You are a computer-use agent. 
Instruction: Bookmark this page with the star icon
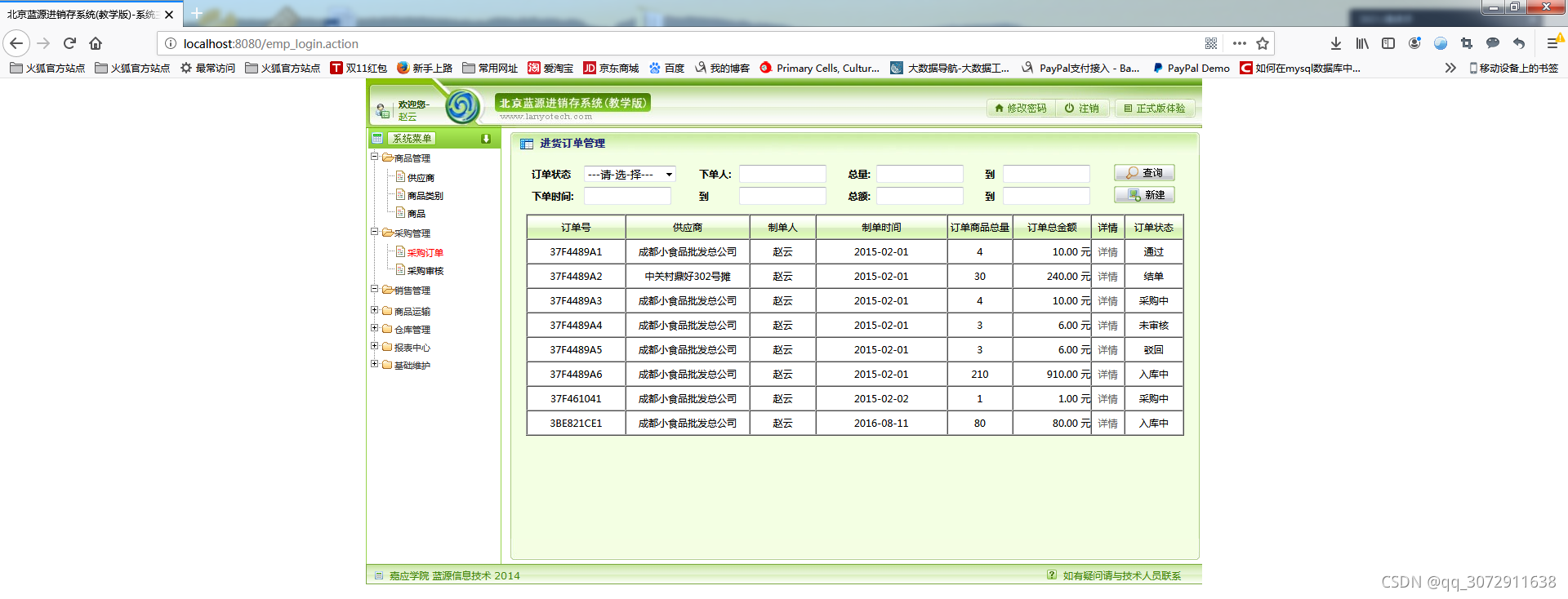(x=1263, y=43)
